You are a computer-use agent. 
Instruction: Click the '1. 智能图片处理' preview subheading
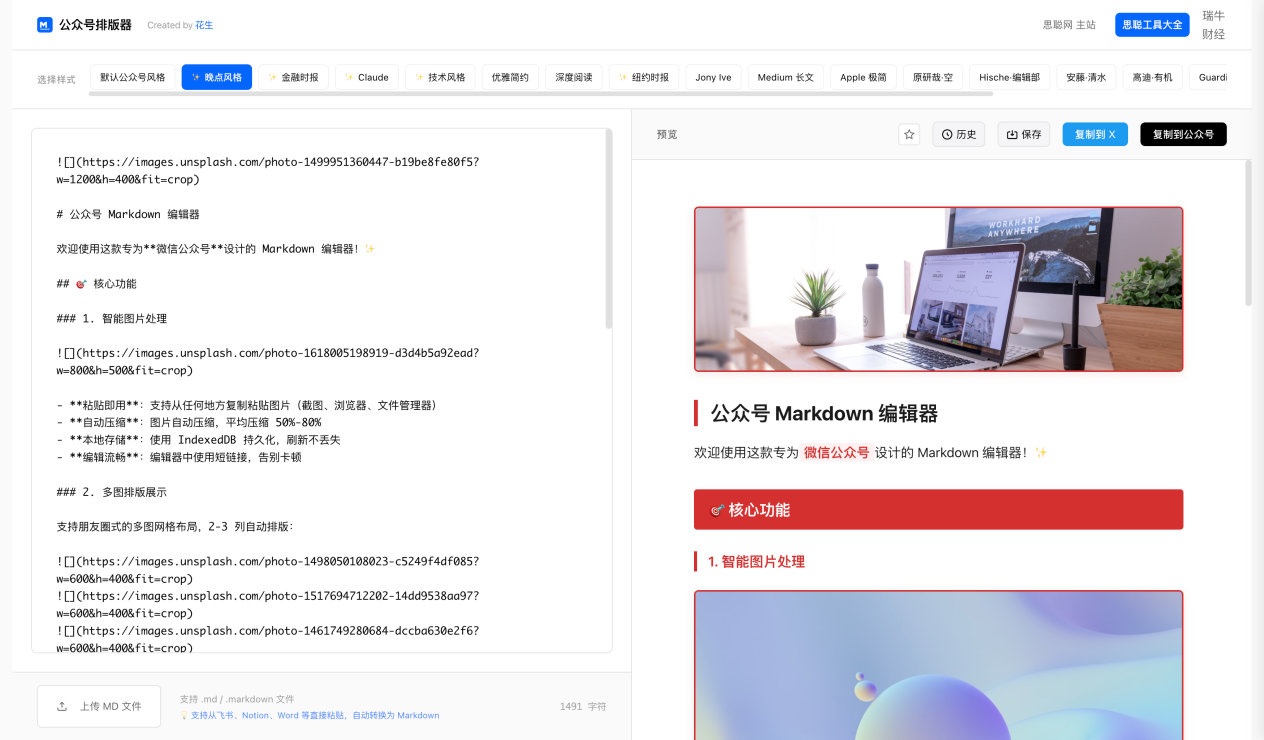point(756,561)
